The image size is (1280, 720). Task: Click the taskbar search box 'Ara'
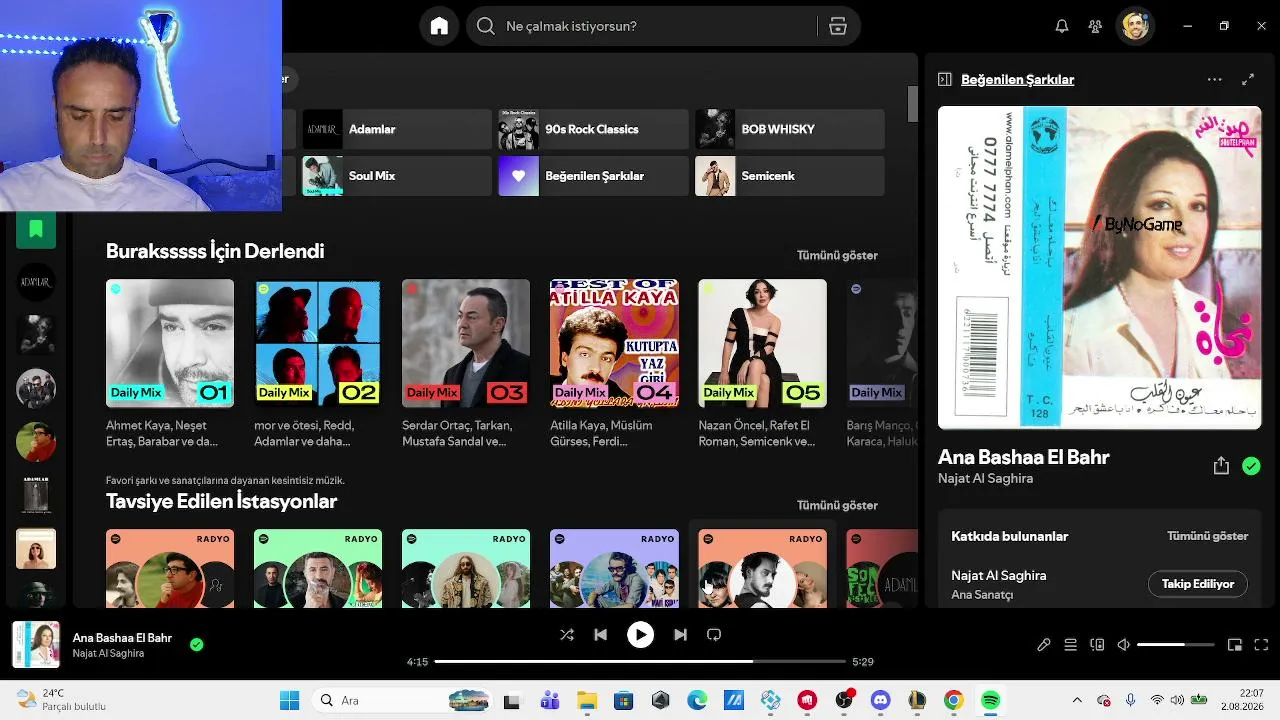[x=403, y=700]
